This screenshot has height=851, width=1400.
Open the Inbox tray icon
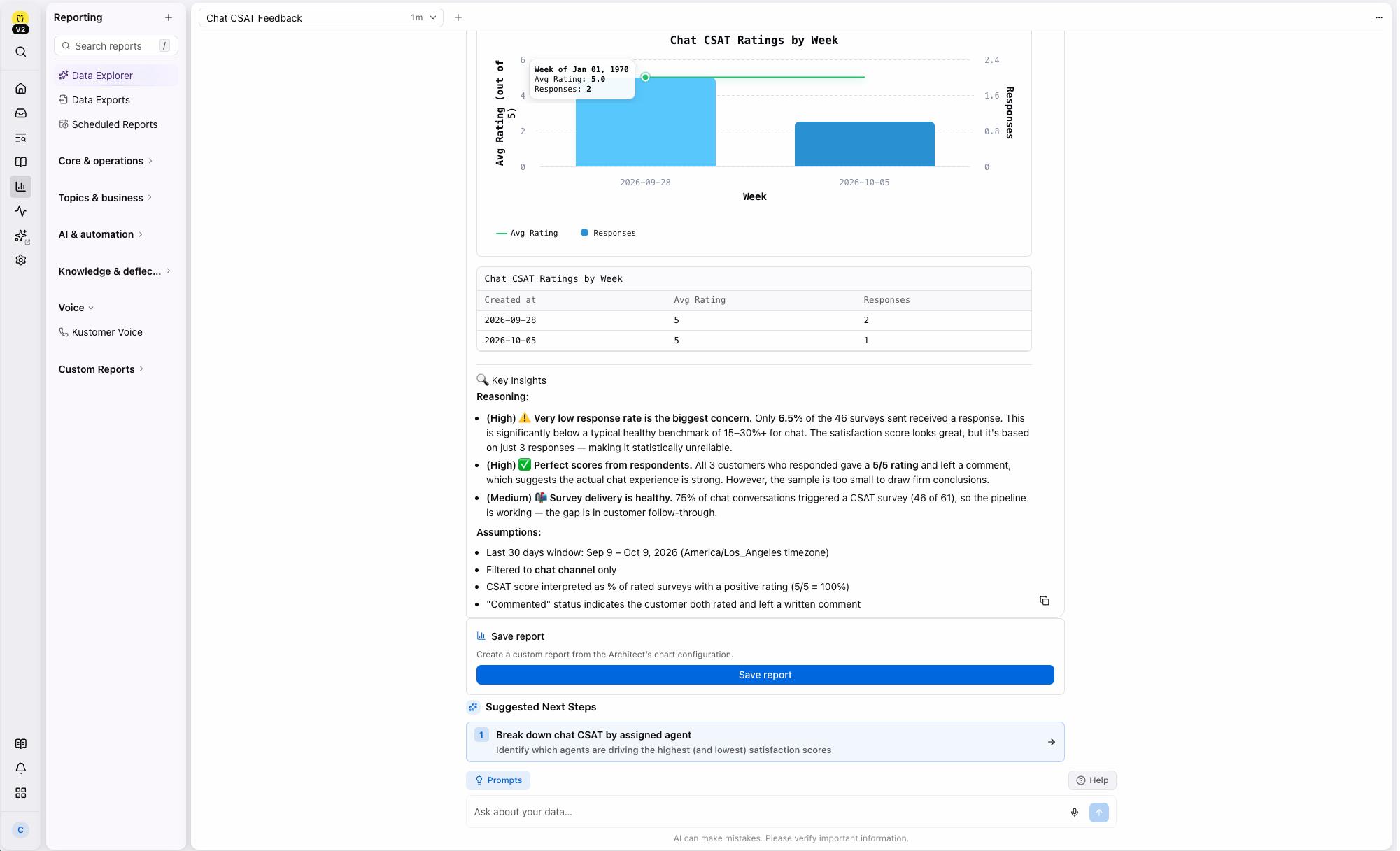(x=21, y=113)
